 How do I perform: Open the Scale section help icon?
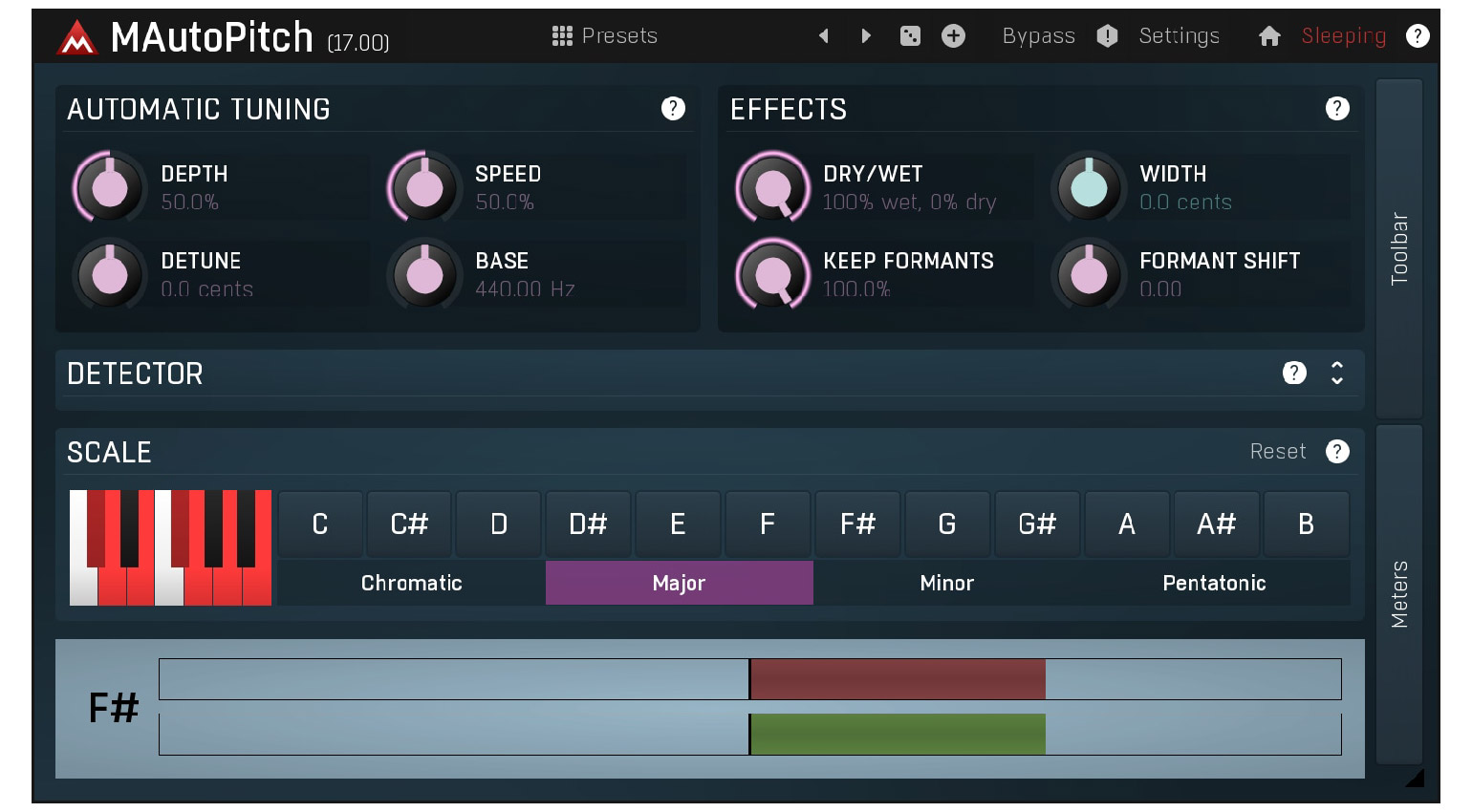1337,452
